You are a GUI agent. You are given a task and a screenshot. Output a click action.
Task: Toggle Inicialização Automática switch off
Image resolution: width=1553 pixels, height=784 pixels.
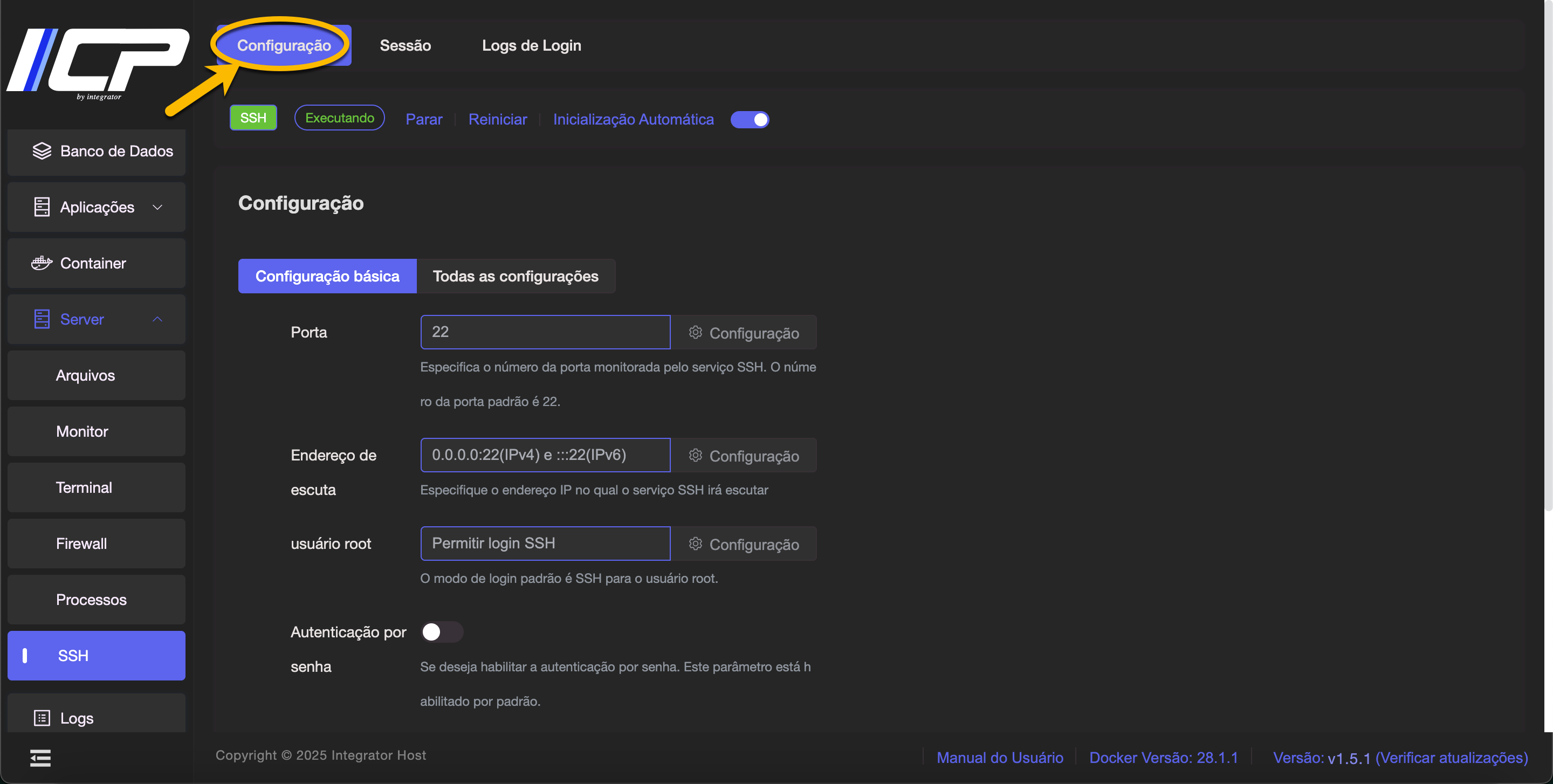pos(750,119)
